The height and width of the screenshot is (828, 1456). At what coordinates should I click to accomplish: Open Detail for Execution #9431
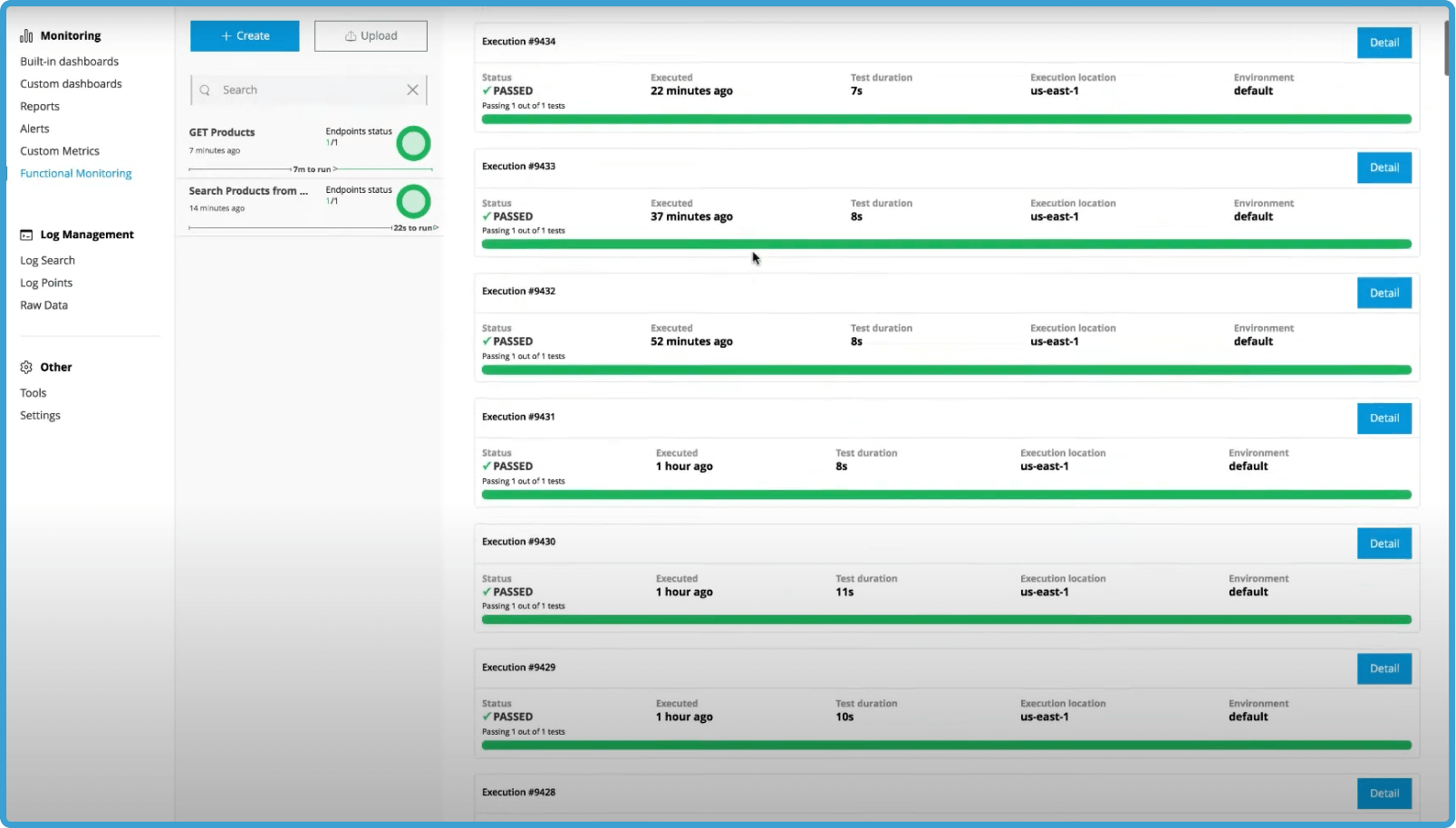pyautogui.click(x=1384, y=419)
